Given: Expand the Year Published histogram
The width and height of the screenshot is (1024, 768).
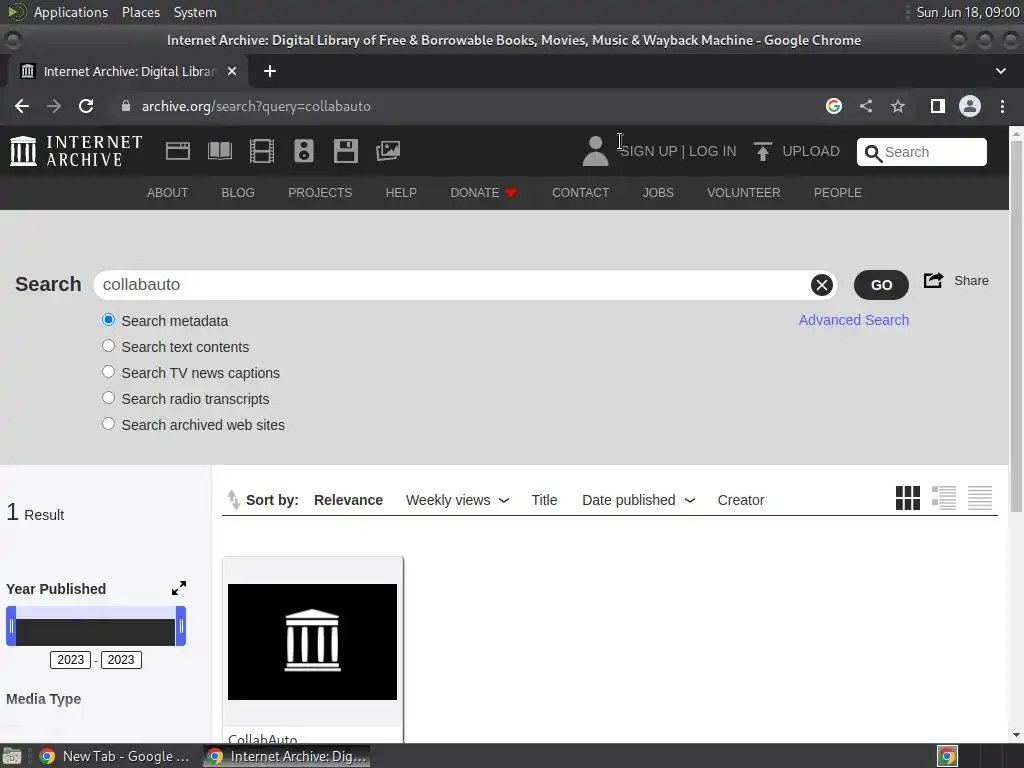Looking at the screenshot, I should point(179,588).
